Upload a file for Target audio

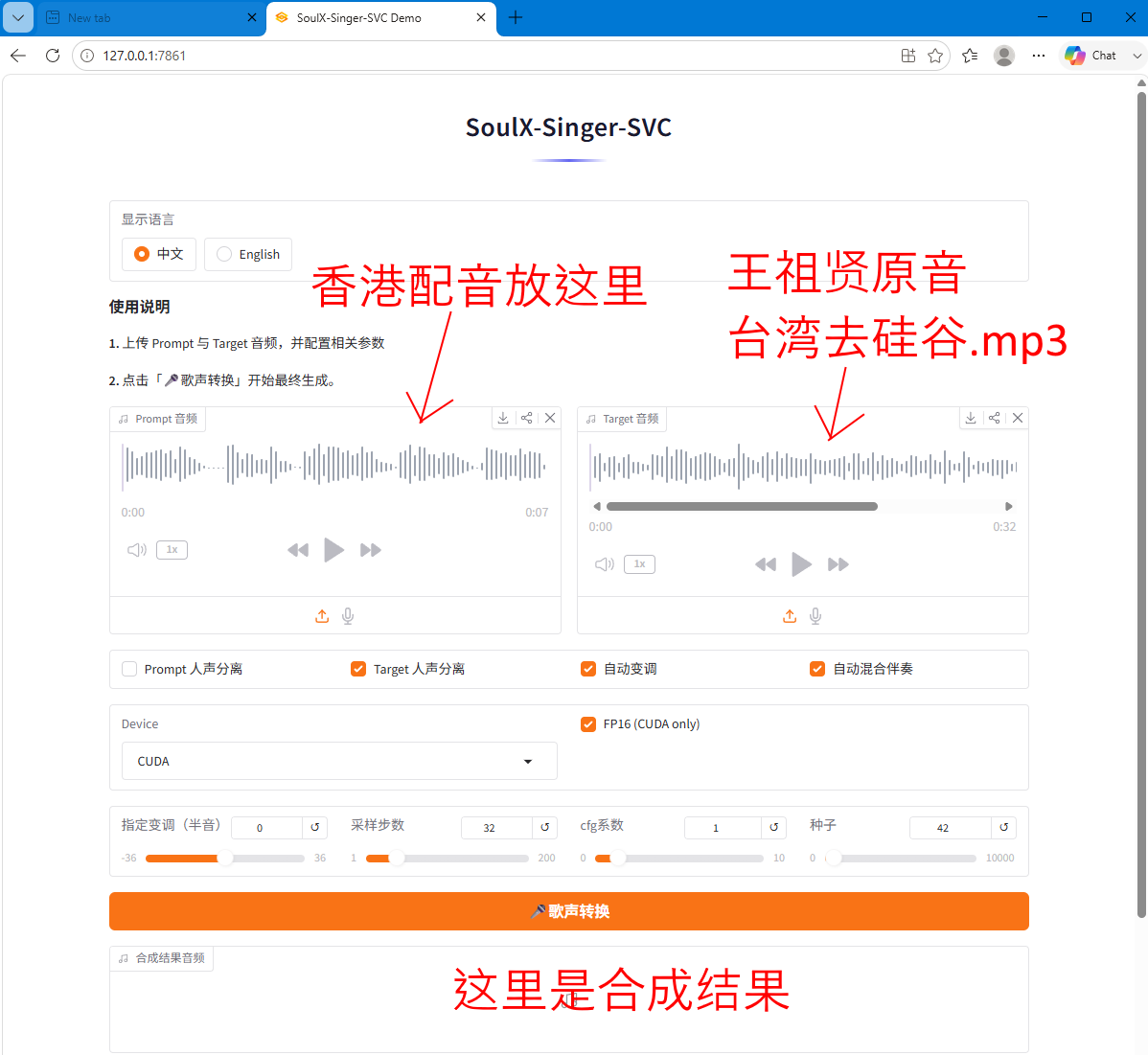[790, 616]
